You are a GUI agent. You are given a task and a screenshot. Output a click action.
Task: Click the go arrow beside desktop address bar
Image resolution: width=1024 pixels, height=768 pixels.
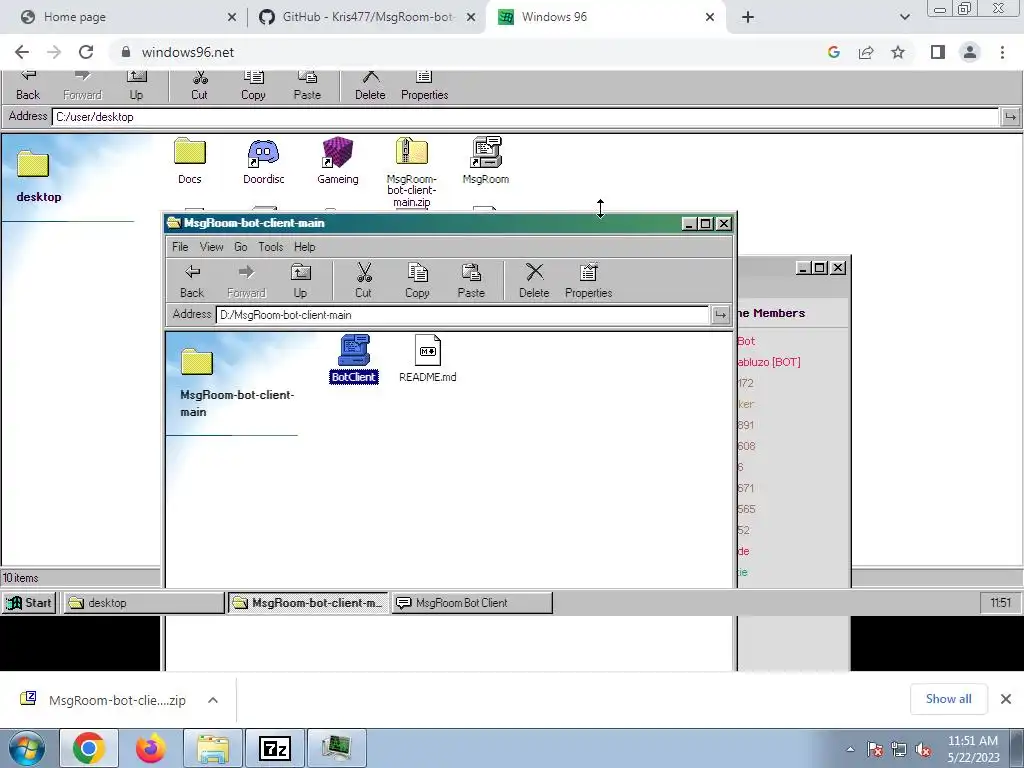(x=1010, y=117)
